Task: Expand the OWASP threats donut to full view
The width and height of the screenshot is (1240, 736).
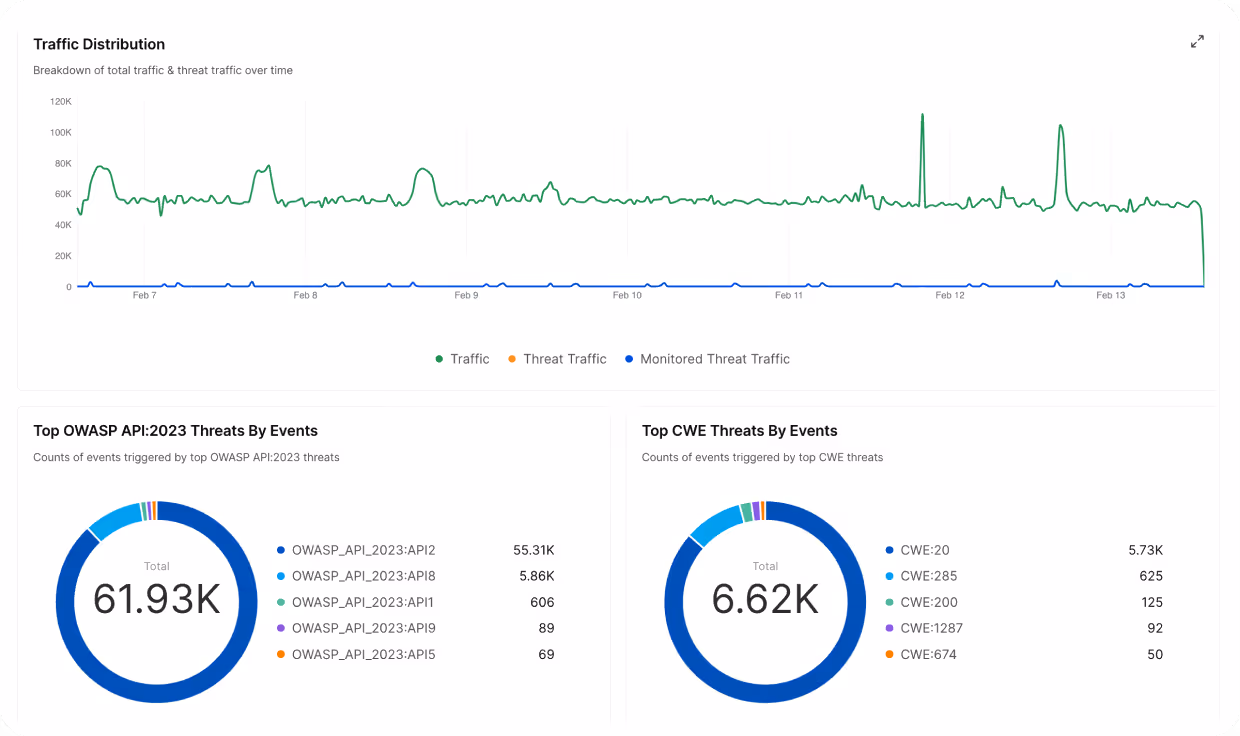Action: [x=156, y=602]
